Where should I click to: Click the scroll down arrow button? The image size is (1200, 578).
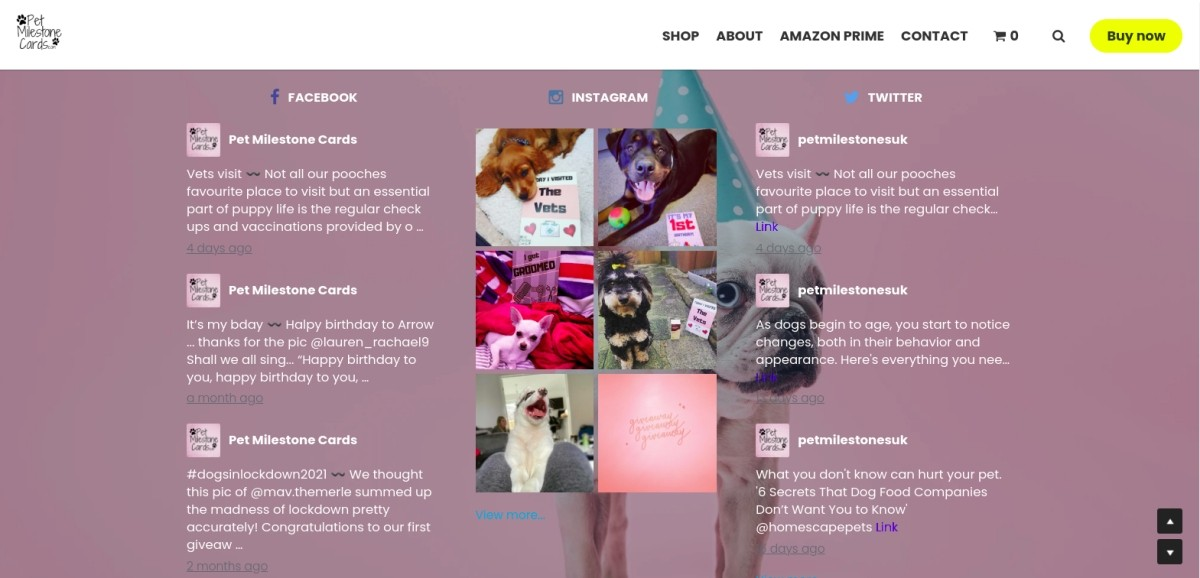tap(1170, 551)
